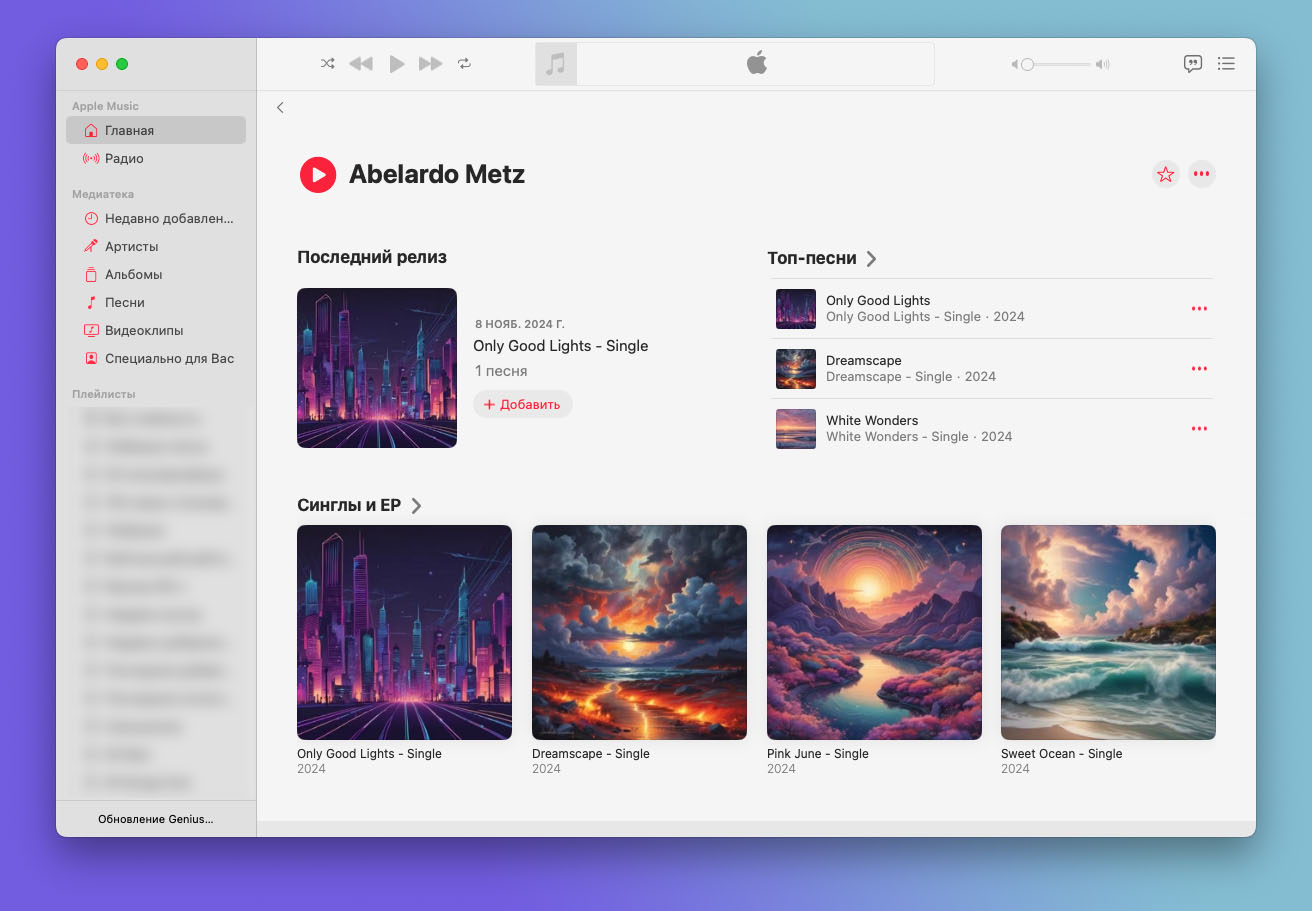The width and height of the screenshot is (1312, 911).
Task: Show the Up Next queue list
Action: click(1226, 64)
